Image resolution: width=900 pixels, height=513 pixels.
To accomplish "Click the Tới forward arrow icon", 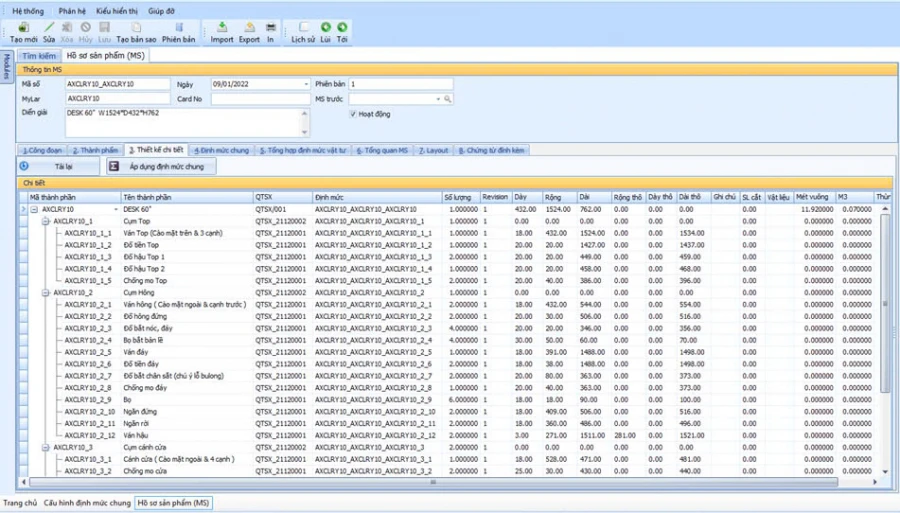I will [x=342, y=27].
